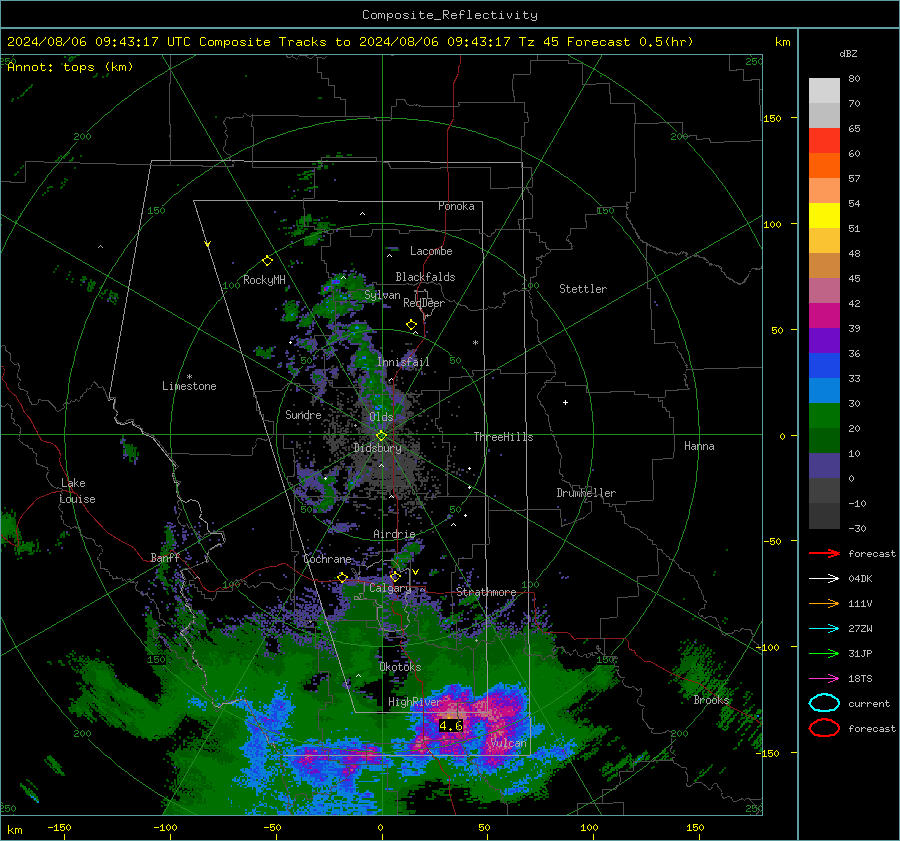Click the Annot: tops (km) label
The width and height of the screenshot is (900, 841).
(x=70, y=67)
